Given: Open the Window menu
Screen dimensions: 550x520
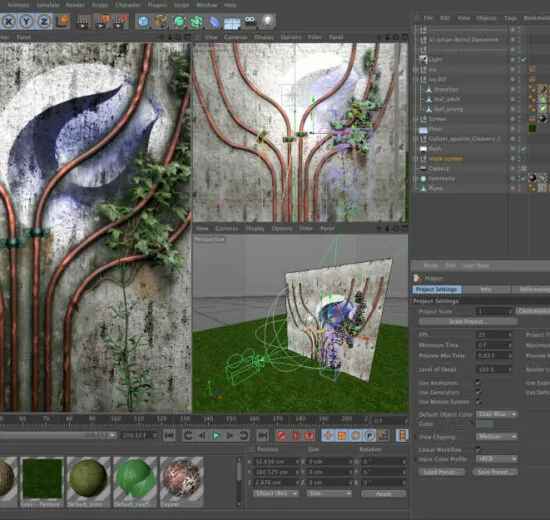Looking at the screenshot, I should point(207,5).
